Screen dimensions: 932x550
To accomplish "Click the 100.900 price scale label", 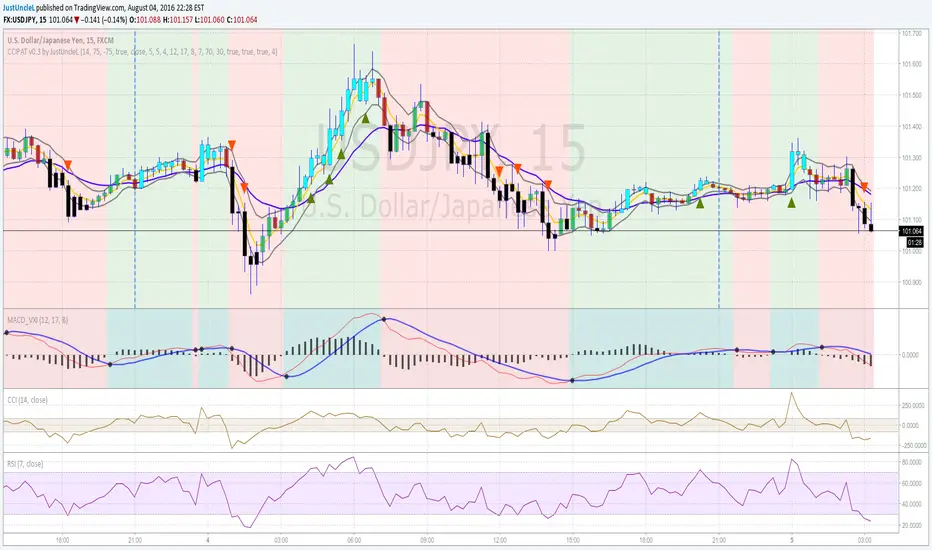I will tap(912, 282).
